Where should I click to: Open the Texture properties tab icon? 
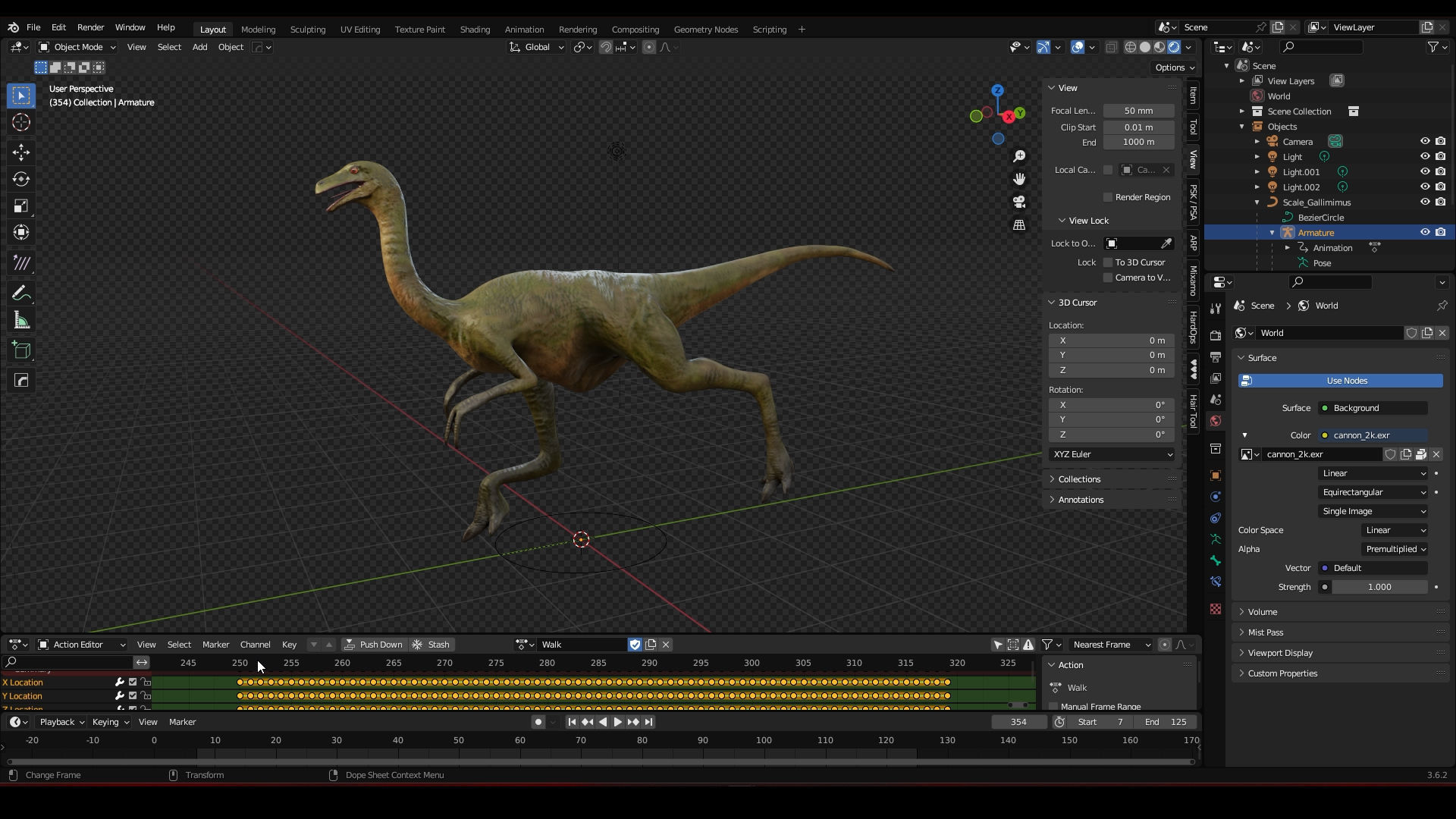coord(1216,609)
